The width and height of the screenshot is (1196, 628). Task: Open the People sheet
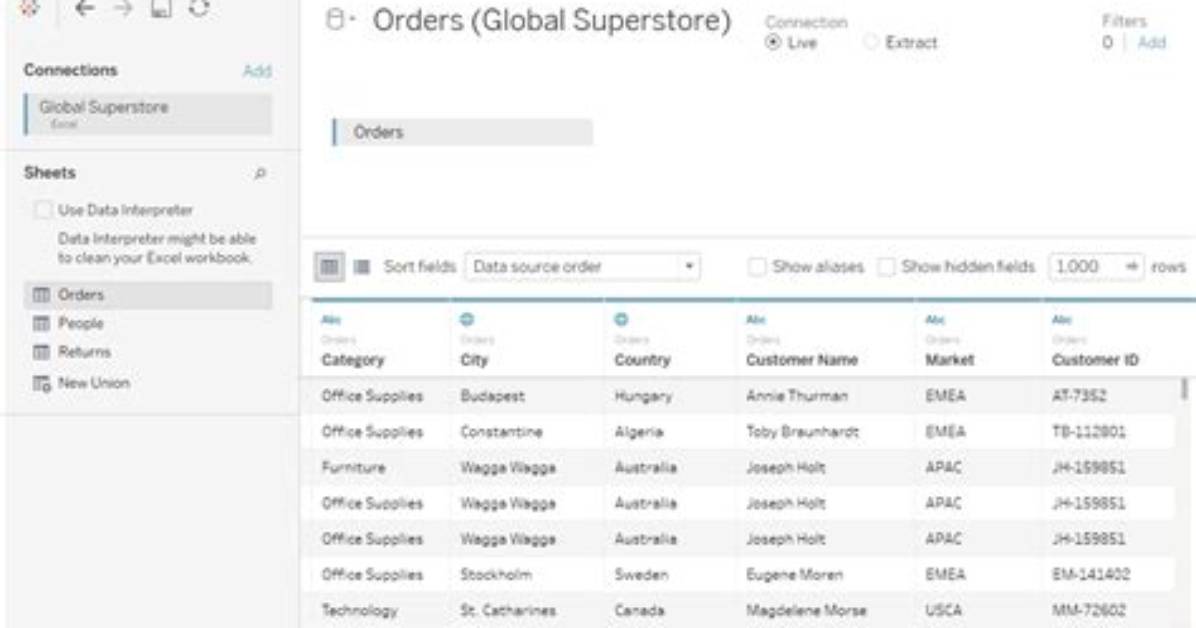point(81,324)
